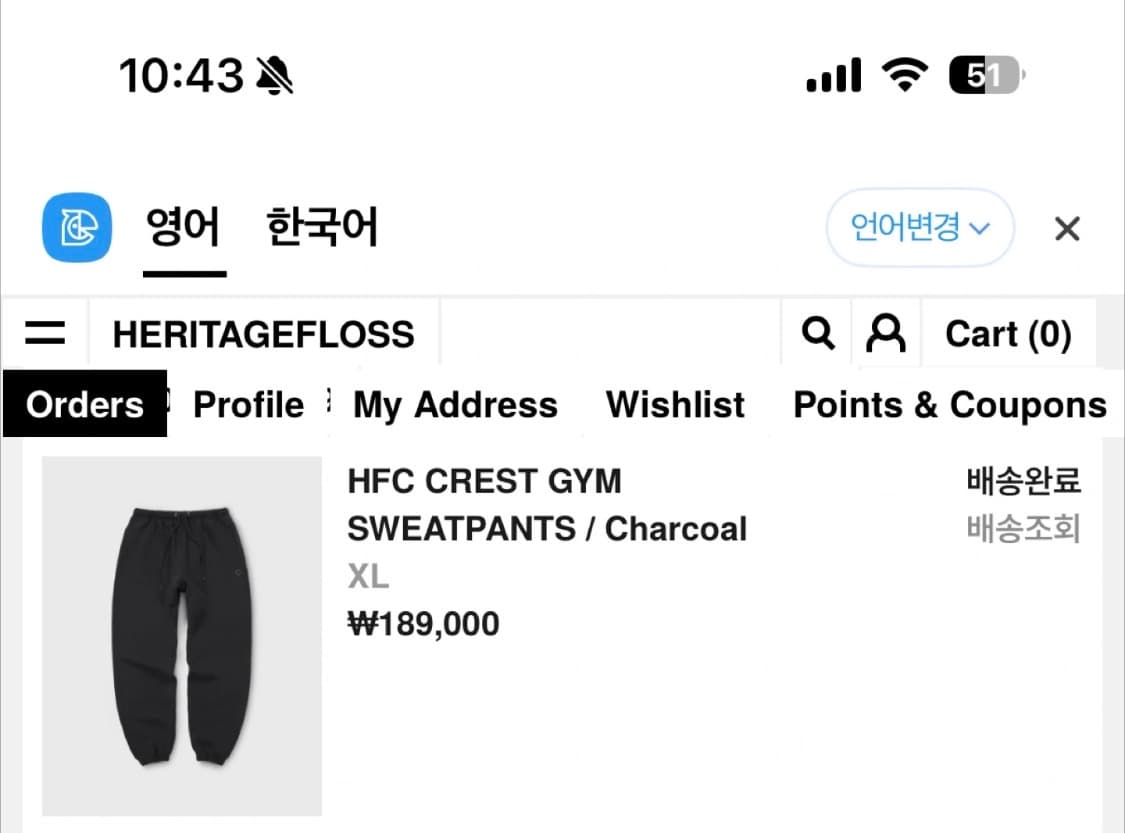The width and height of the screenshot is (1125, 833).
Task: Open the hamburger menu icon
Action: coord(45,333)
